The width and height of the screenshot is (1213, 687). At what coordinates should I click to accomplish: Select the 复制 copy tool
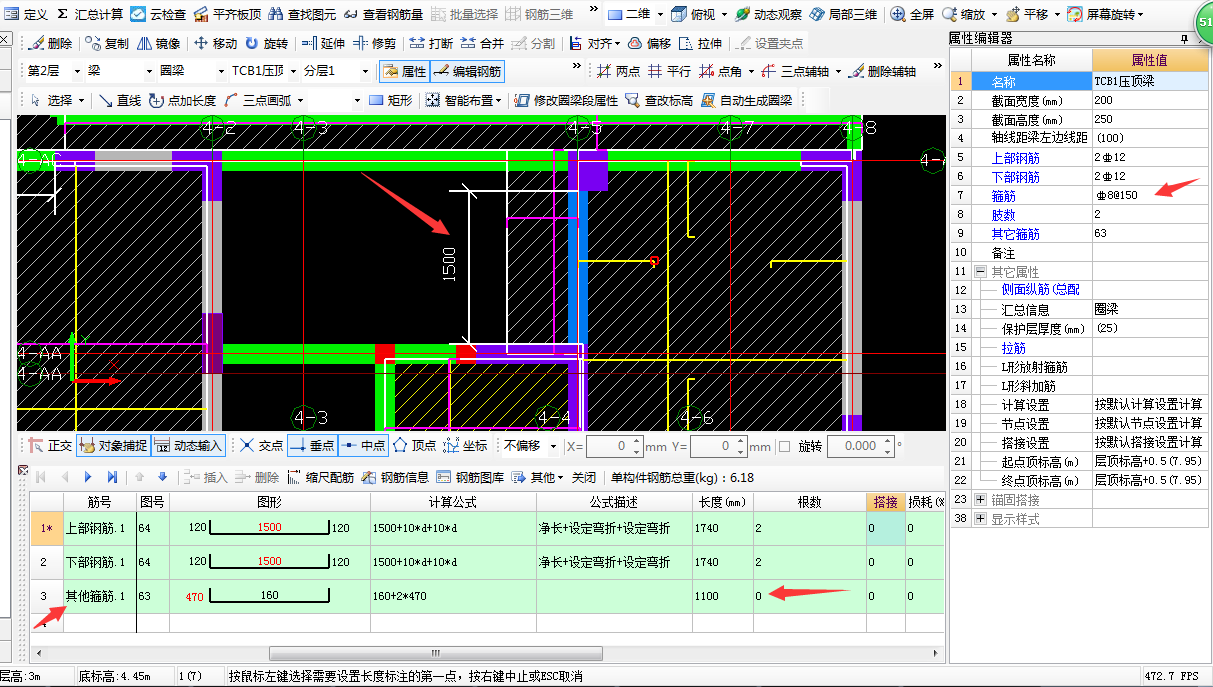(107, 43)
